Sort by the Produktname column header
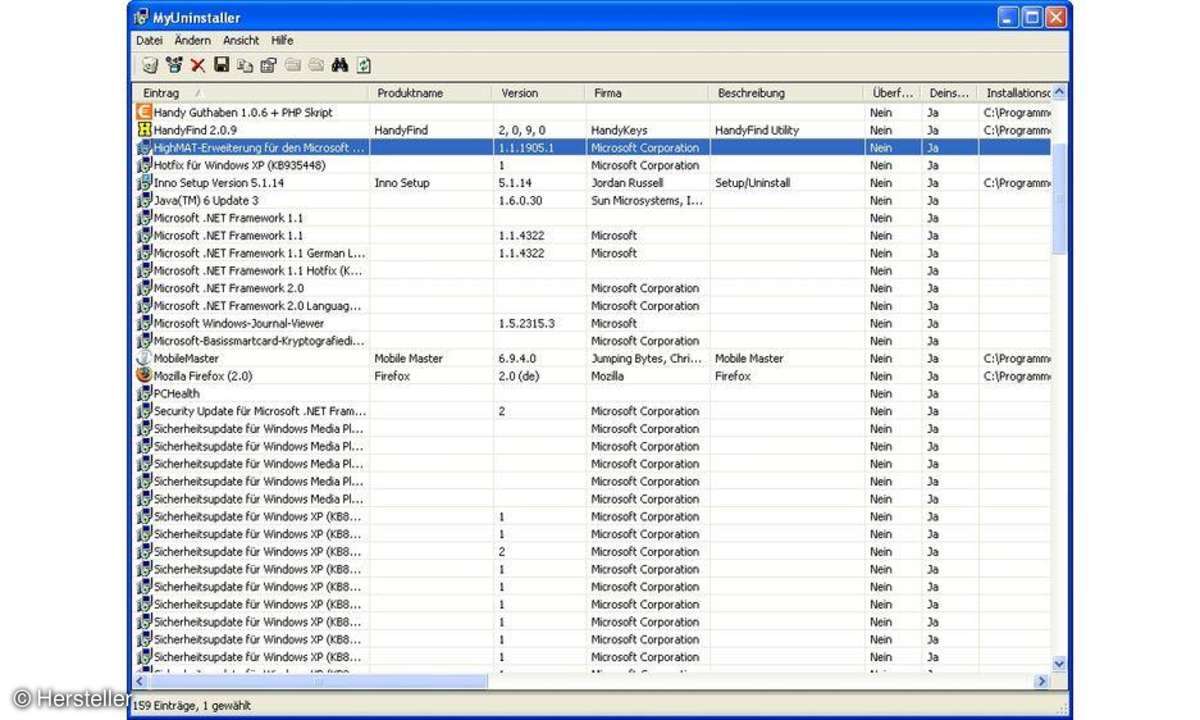The image size is (1200, 720). point(431,93)
